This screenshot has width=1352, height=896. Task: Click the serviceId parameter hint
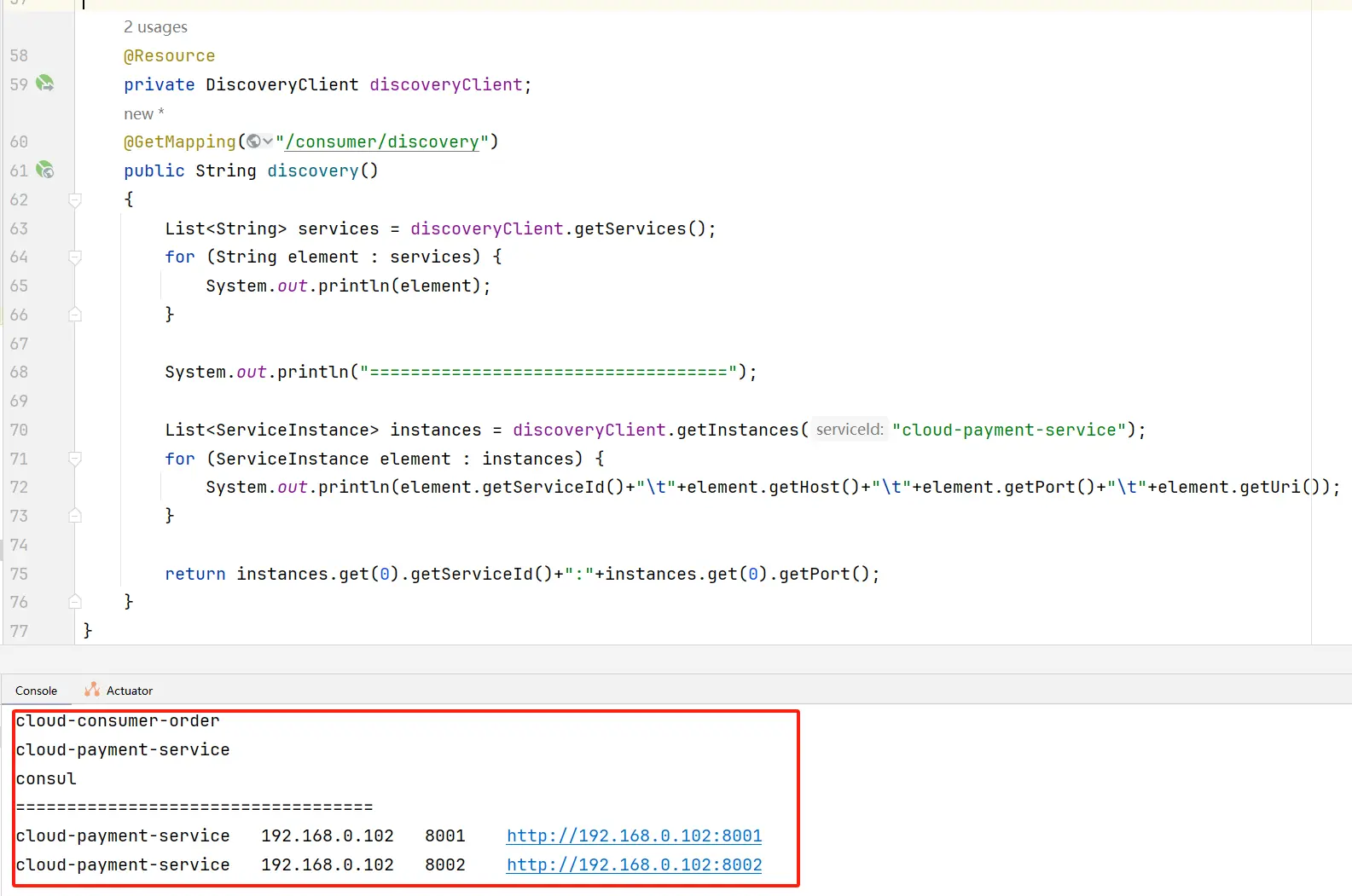849,430
